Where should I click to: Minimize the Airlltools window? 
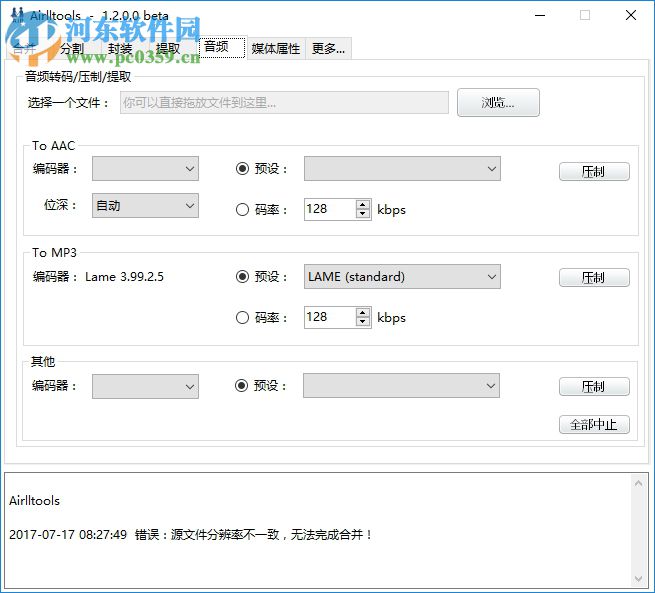pos(540,15)
